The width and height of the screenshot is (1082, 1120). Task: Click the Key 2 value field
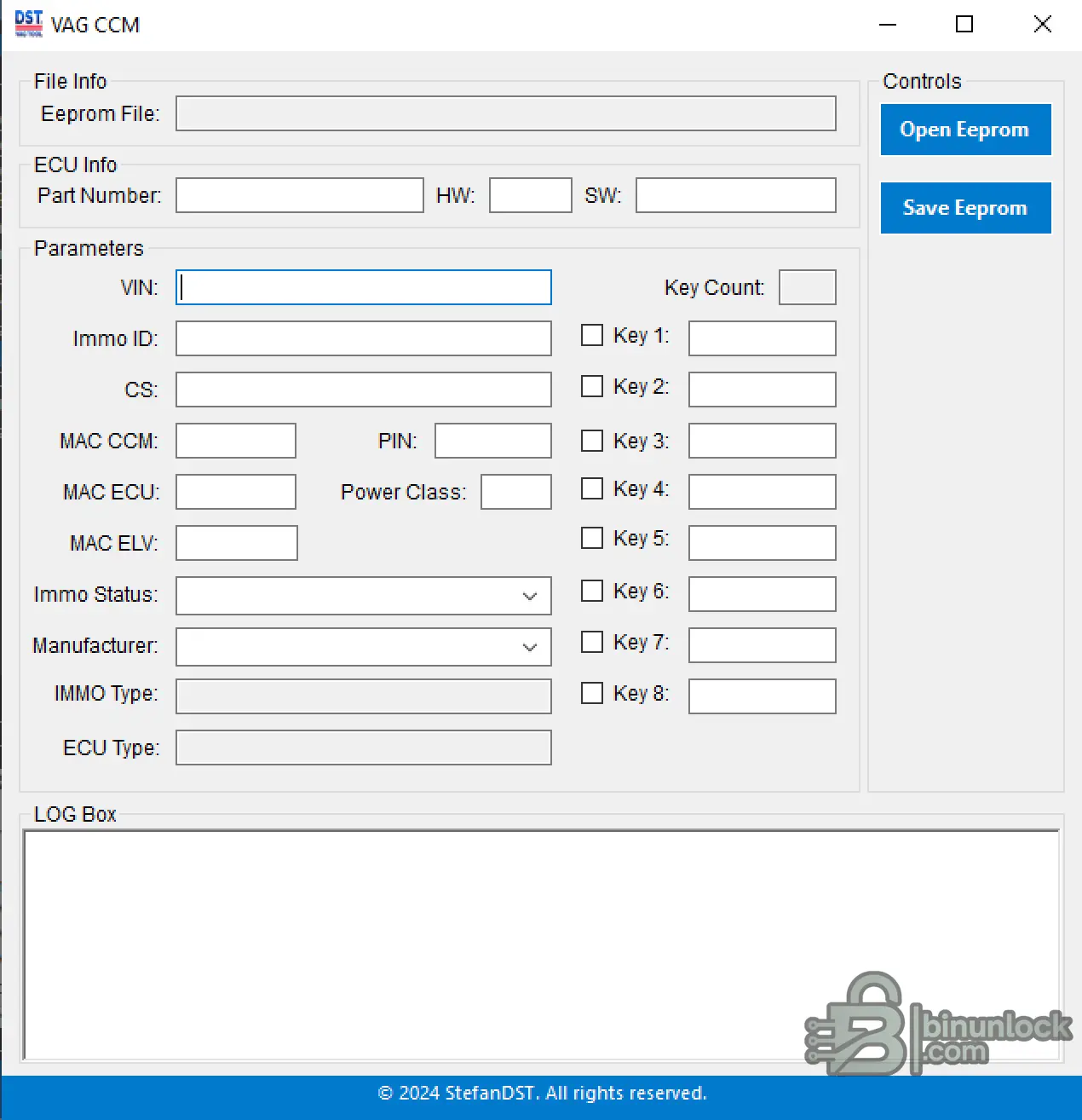pos(763,390)
